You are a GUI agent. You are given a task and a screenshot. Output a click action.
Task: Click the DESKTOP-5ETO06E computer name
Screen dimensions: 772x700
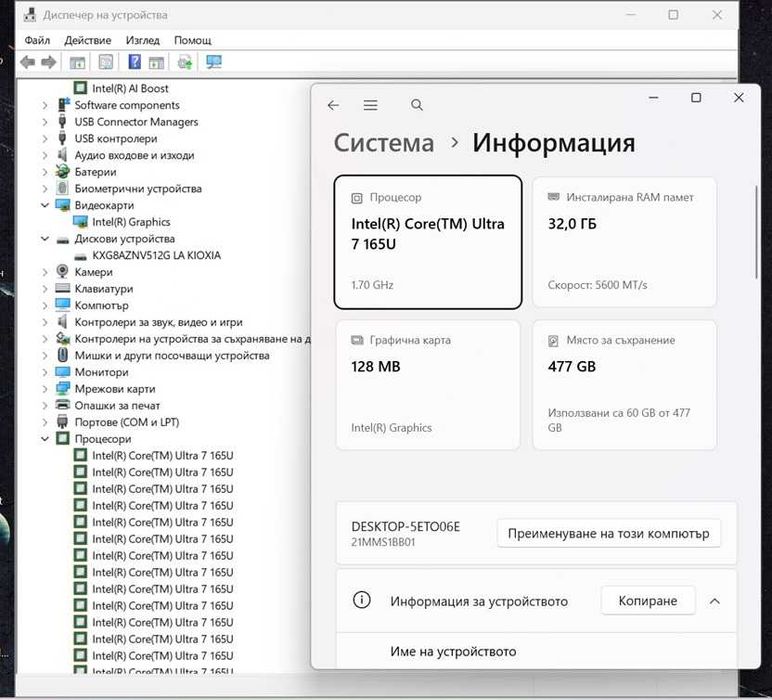405,526
